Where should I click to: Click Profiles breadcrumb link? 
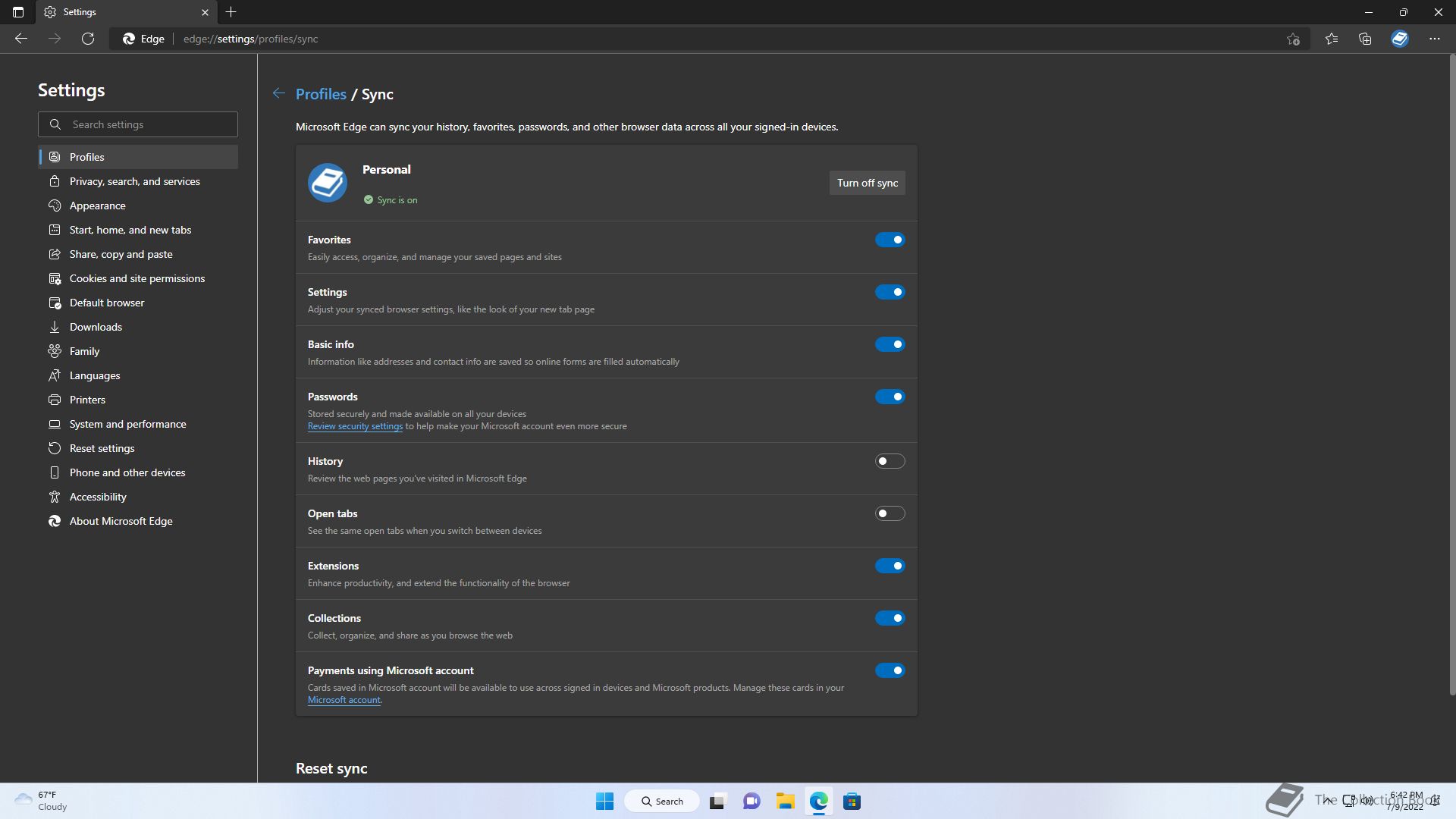tap(321, 94)
